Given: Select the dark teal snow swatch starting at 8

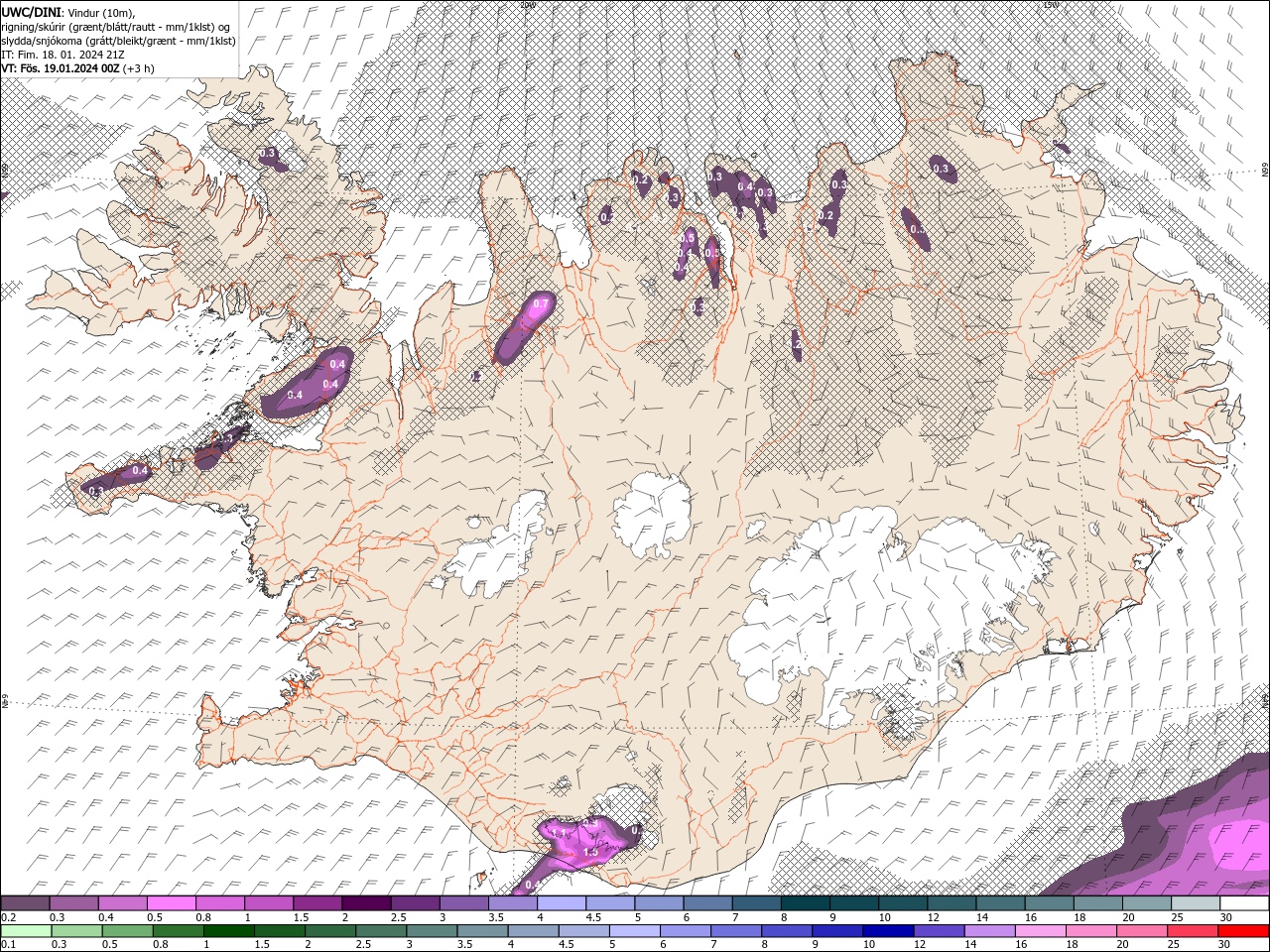Looking at the screenshot, I should 806,903.
